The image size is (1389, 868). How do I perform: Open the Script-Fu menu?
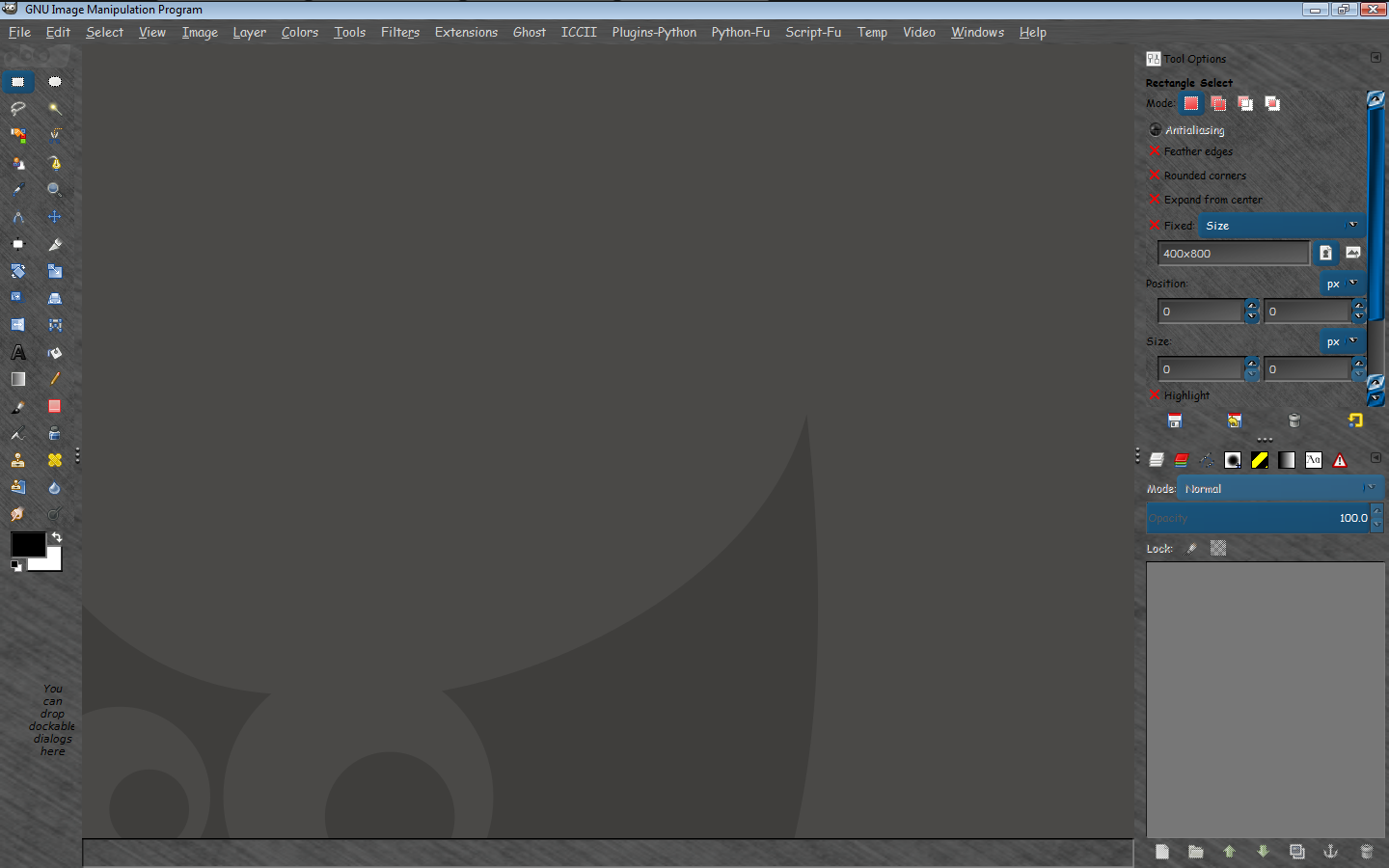point(813,32)
